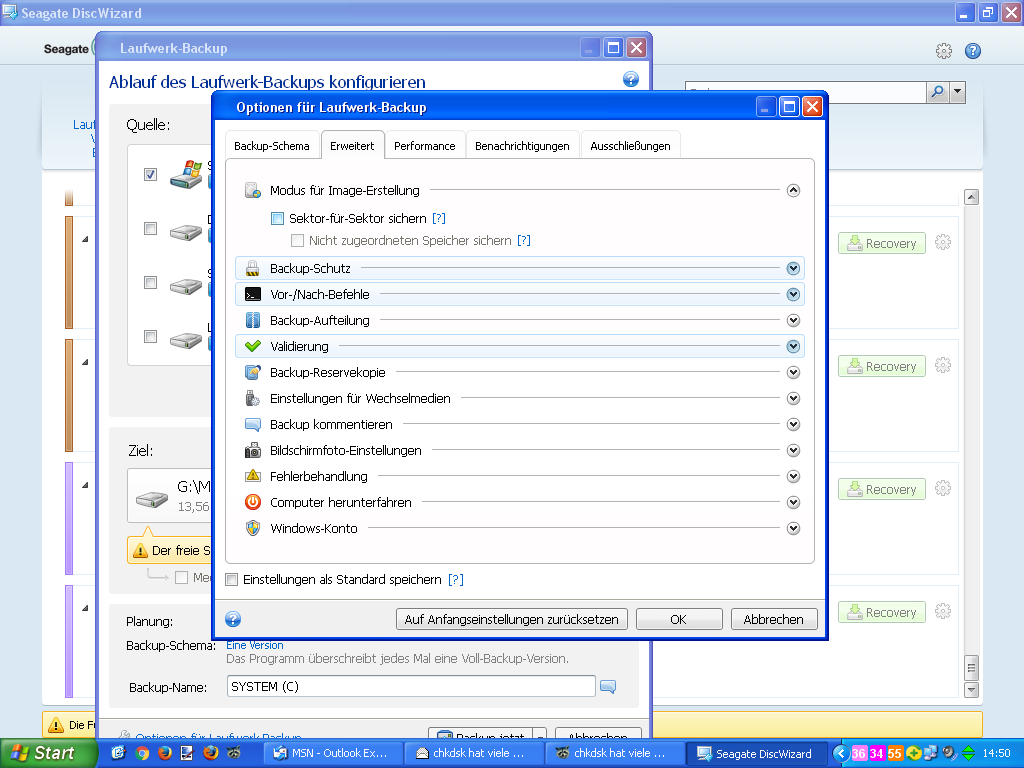Image resolution: width=1024 pixels, height=768 pixels.
Task: Open gear menu beside fourth Recovery button
Action: (943, 611)
